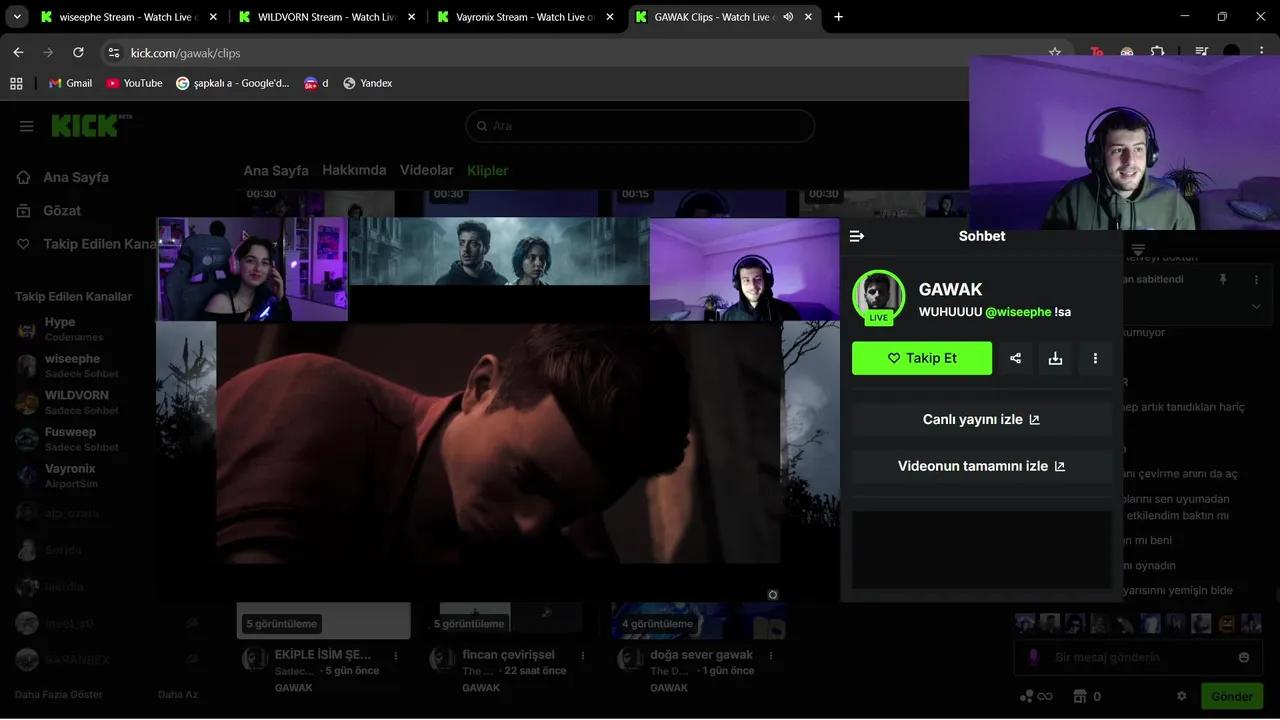Open the YouTube bookmark

pos(134,83)
